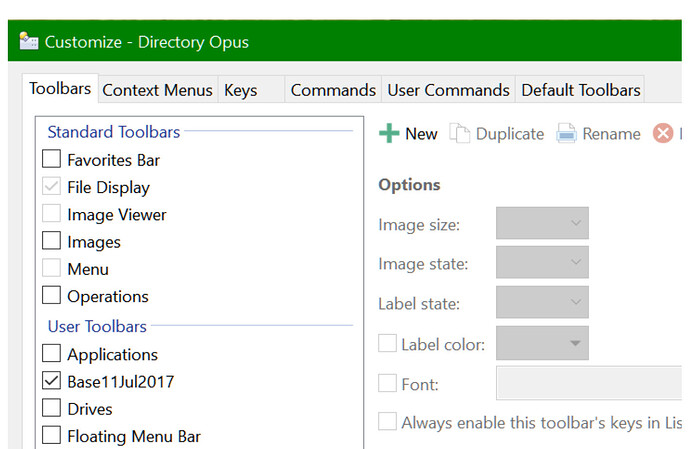Select the Favorites Bar list entry
Viewport: 690px width, 449px height.
point(114,160)
